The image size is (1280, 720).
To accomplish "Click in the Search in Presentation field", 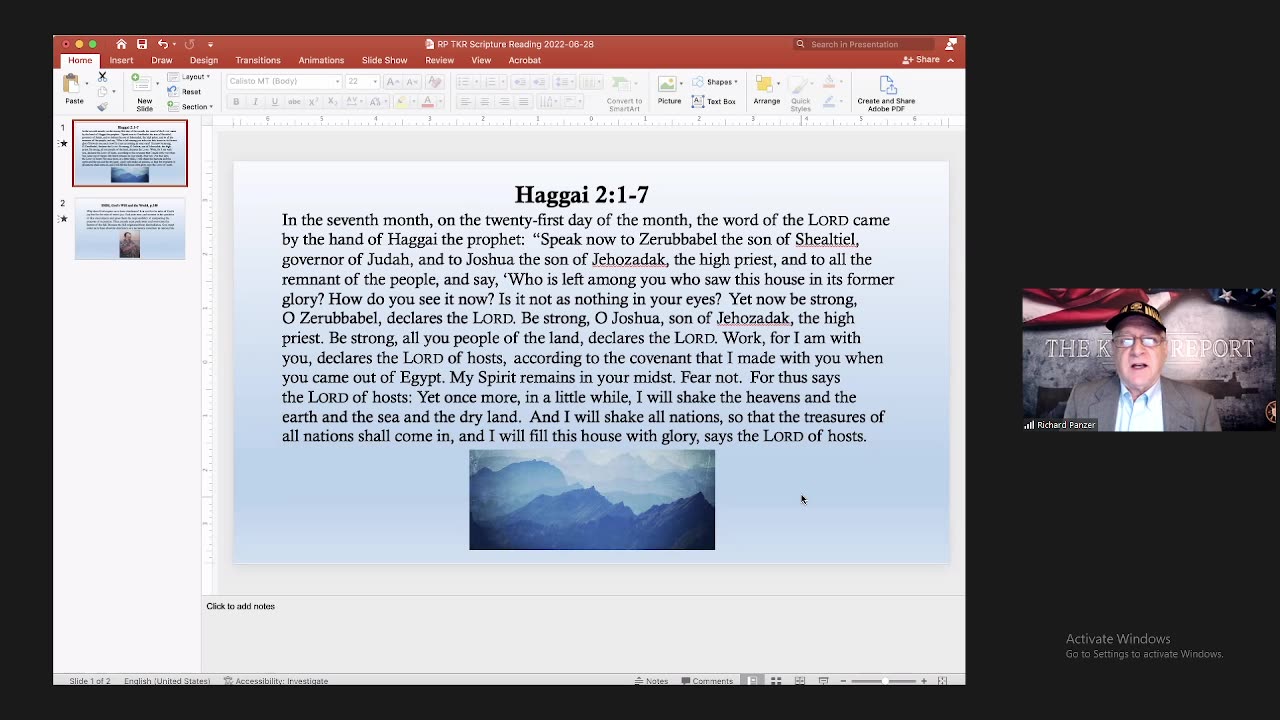I will click(864, 44).
